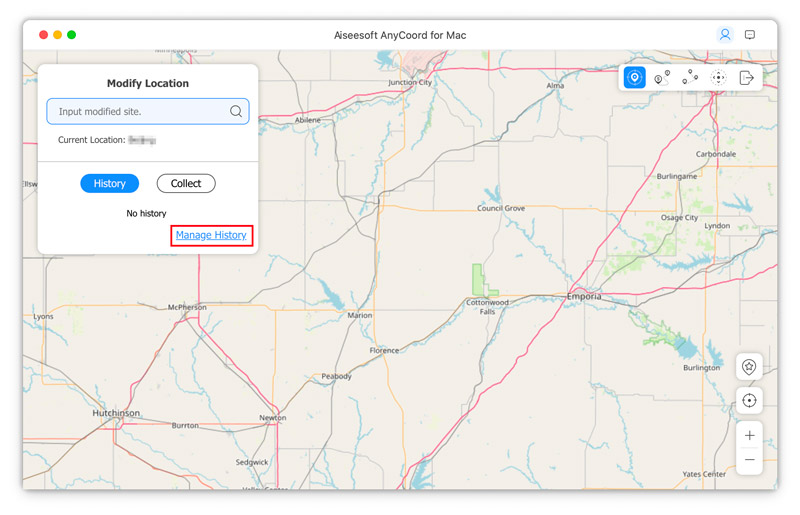
Task: Click Emporia city on the map
Action: 584,297
